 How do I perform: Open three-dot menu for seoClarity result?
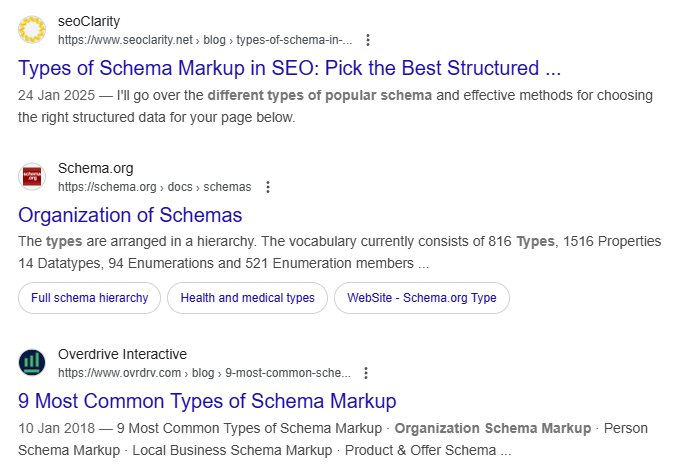[368, 40]
